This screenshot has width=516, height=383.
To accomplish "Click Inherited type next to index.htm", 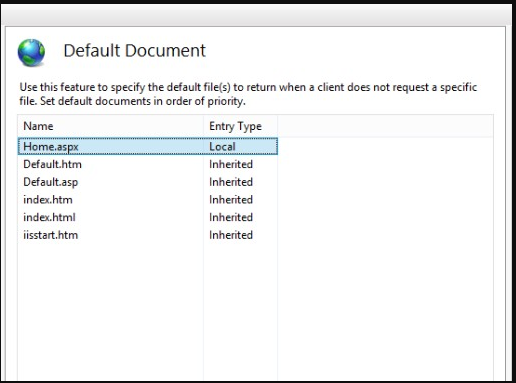I will [x=231, y=199].
